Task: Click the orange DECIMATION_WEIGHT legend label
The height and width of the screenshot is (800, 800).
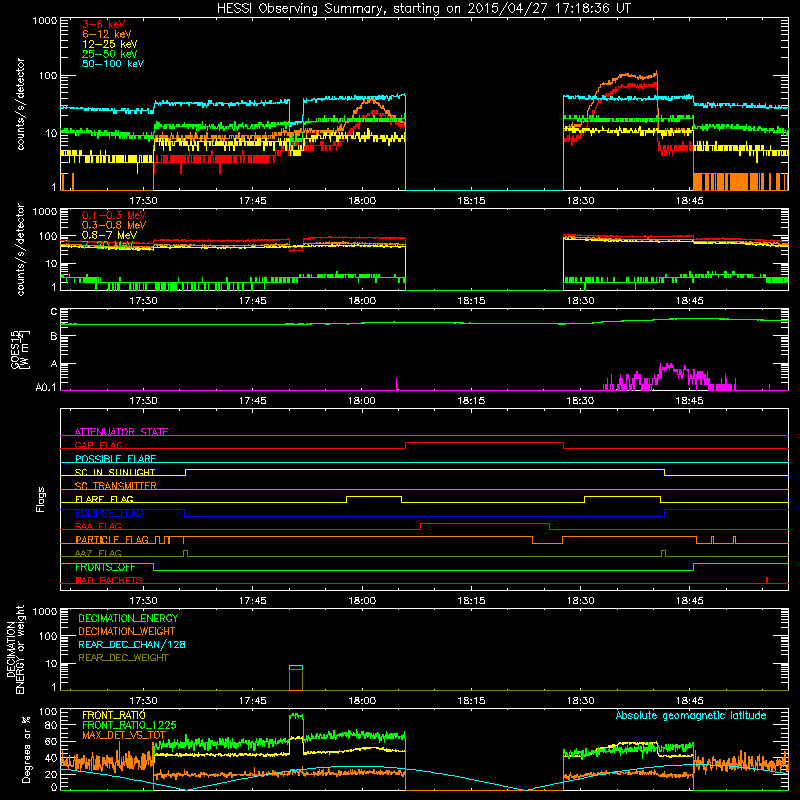Action: point(127,631)
